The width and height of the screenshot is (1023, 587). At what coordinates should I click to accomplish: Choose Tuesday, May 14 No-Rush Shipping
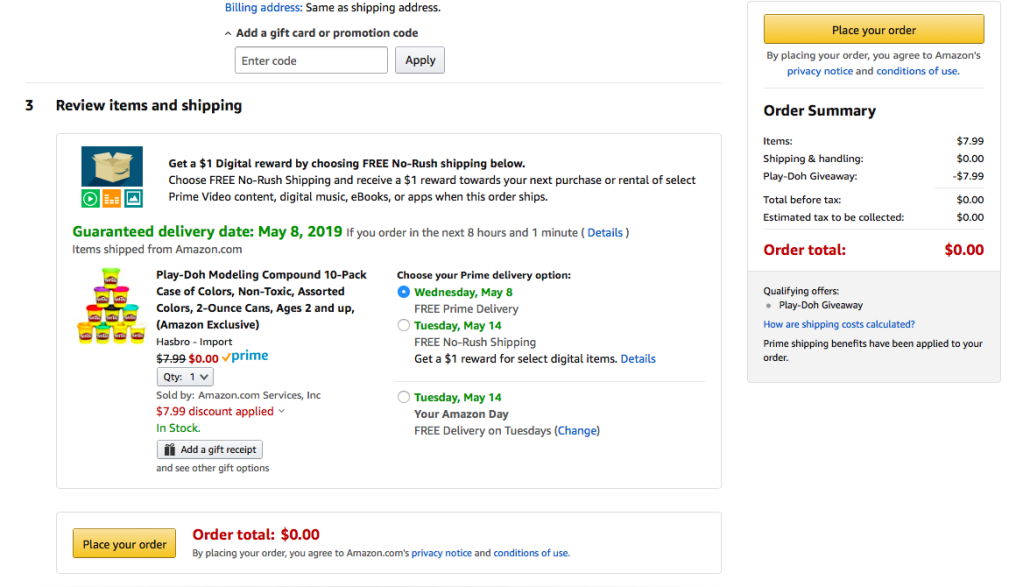coord(404,325)
